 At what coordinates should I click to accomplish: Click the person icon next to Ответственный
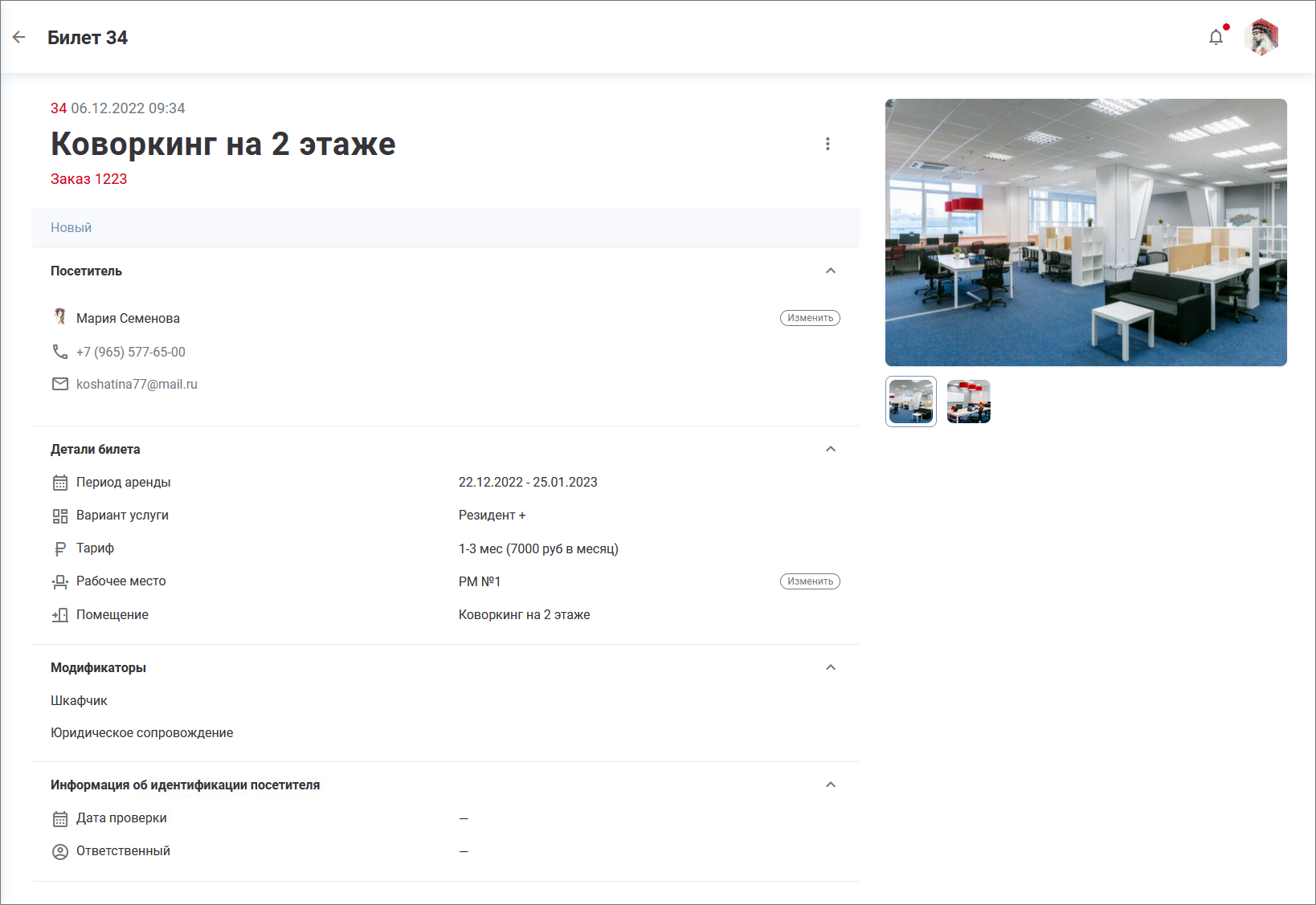pyautogui.click(x=60, y=851)
